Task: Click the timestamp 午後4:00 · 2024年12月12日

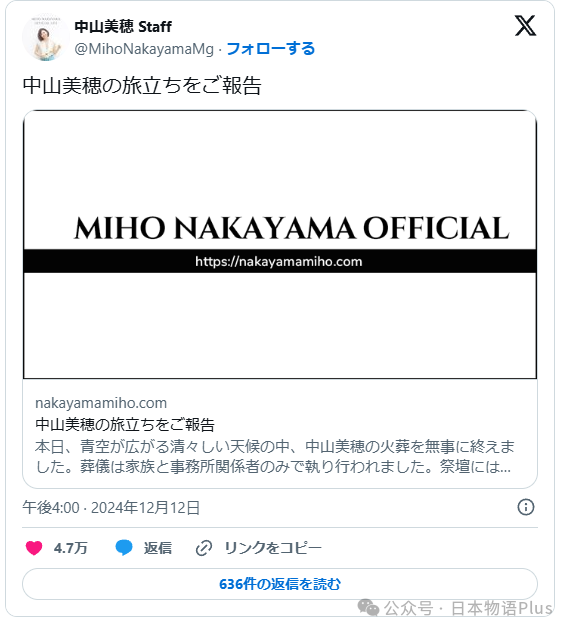Action: pyautogui.click(x=111, y=507)
